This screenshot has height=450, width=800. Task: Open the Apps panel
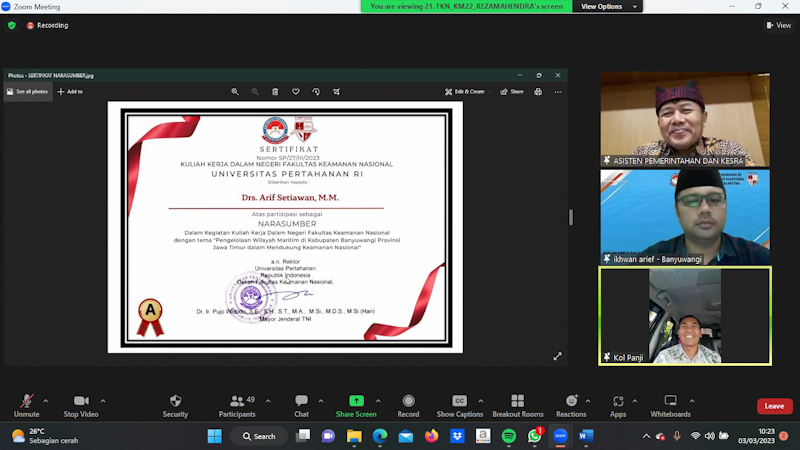618,406
